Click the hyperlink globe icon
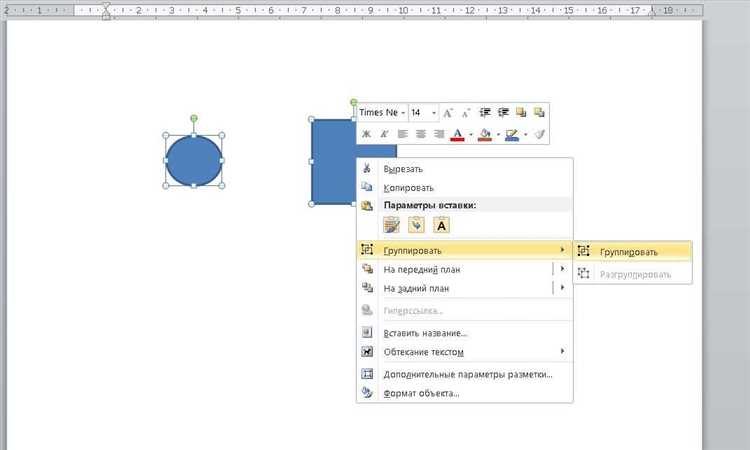This screenshot has width=750, height=450. (x=367, y=310)
